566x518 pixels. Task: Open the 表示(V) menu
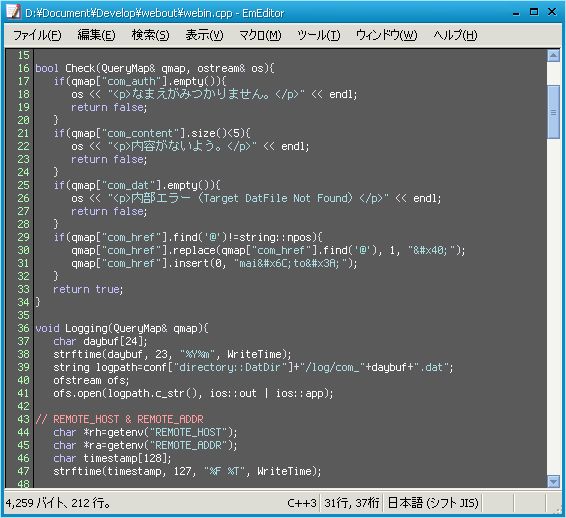click(x=204, y=35)
